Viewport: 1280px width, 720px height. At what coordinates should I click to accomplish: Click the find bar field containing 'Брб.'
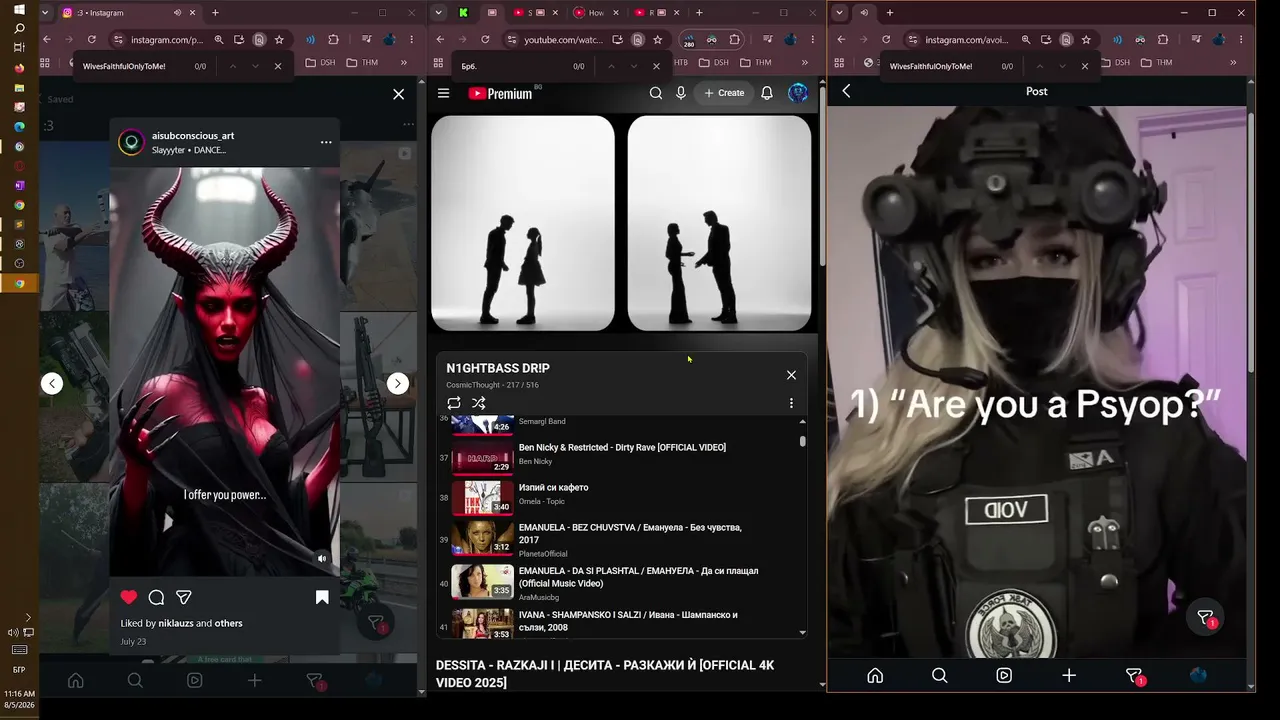tap(510, 66)
